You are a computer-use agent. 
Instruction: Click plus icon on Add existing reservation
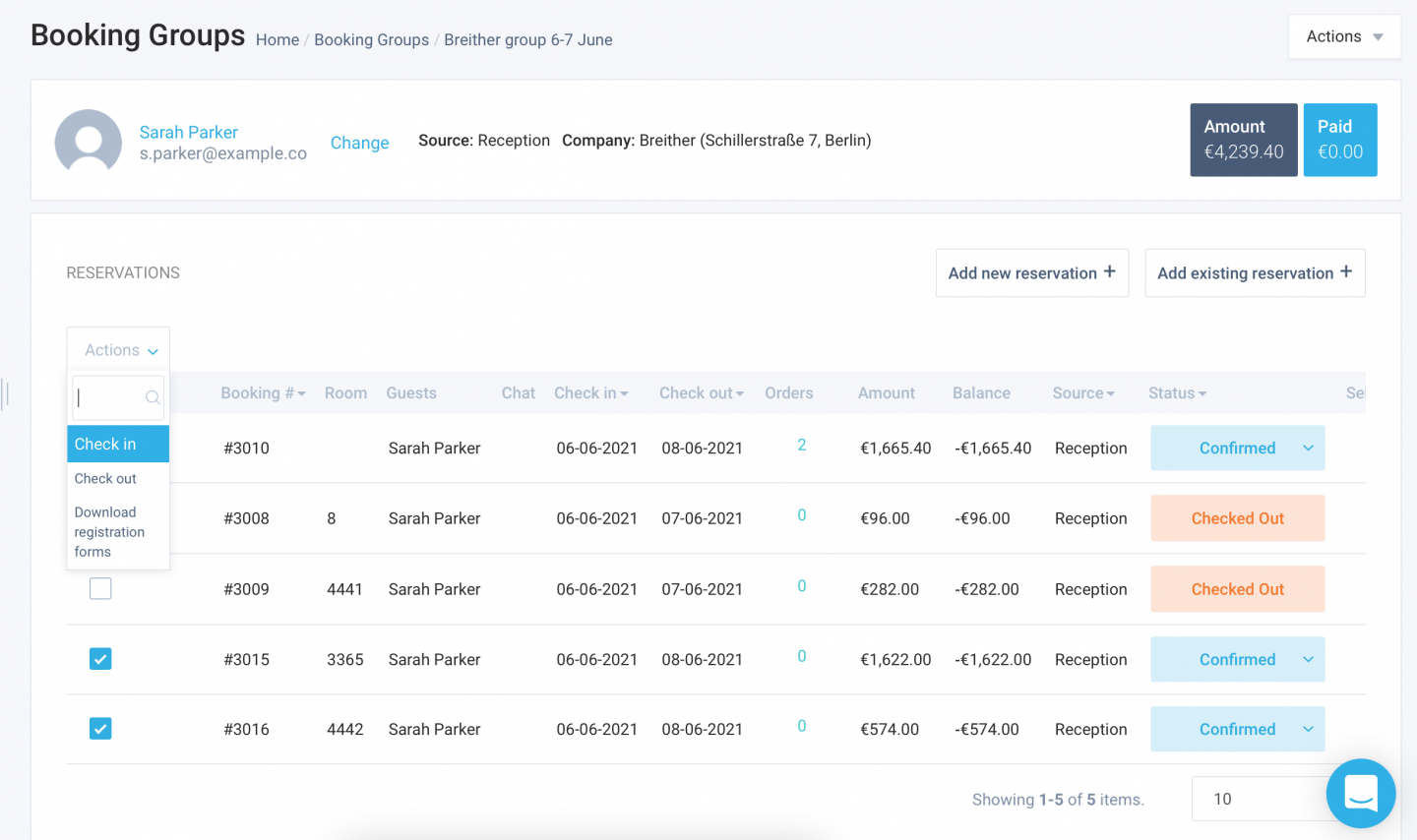[1346, 271]
